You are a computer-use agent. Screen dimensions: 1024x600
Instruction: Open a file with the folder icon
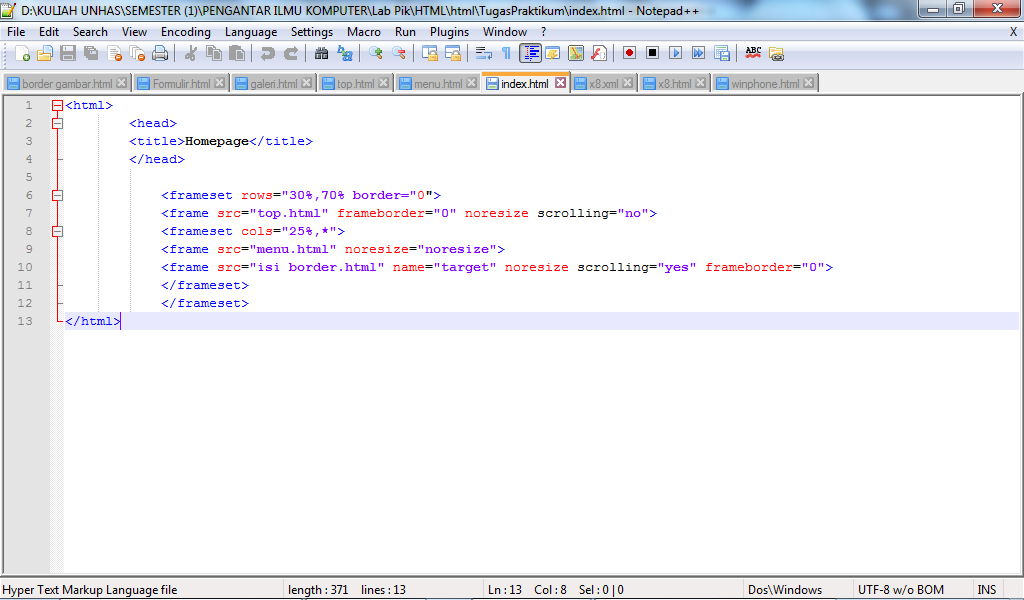point(44,54)
